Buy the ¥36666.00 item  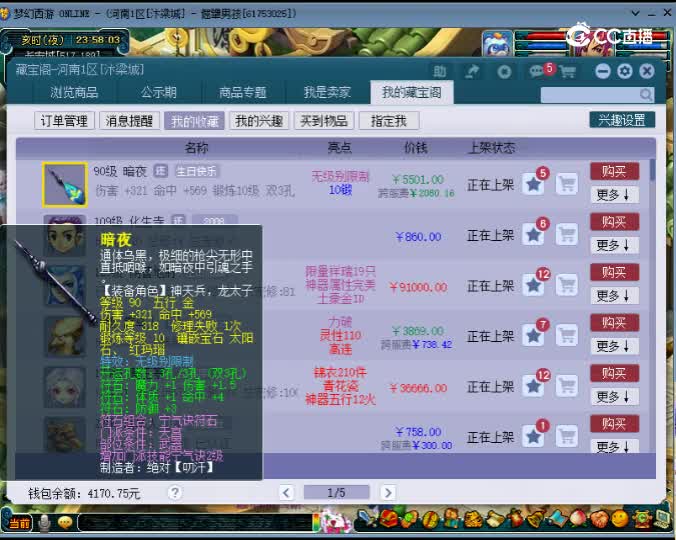click(x=614, y=373)
